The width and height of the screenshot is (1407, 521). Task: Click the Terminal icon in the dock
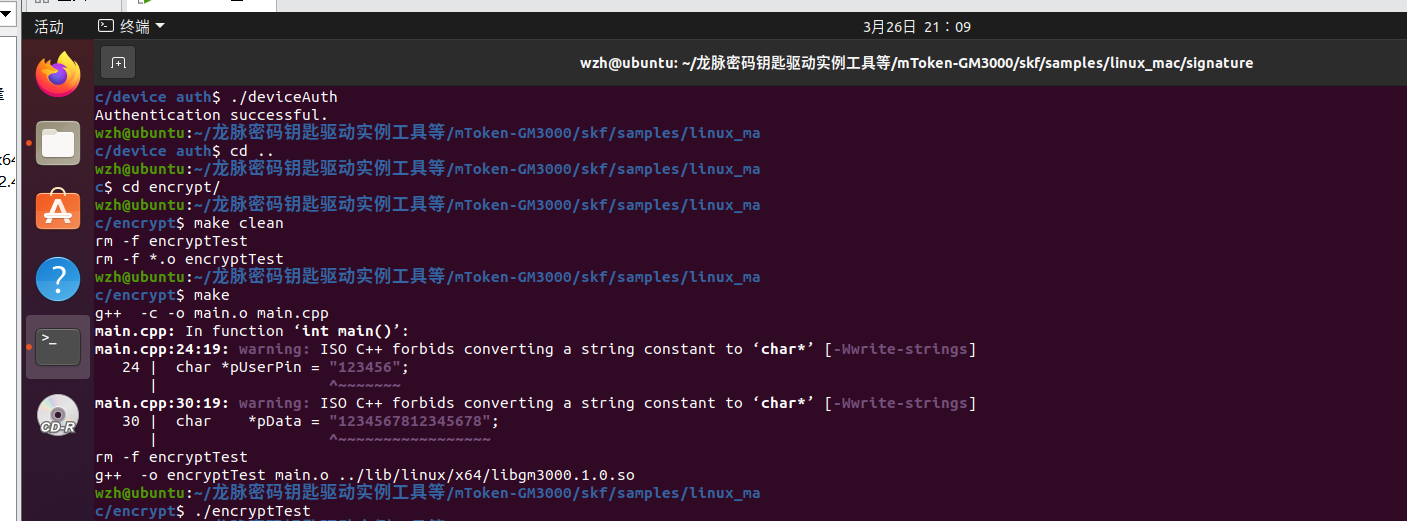57,347
